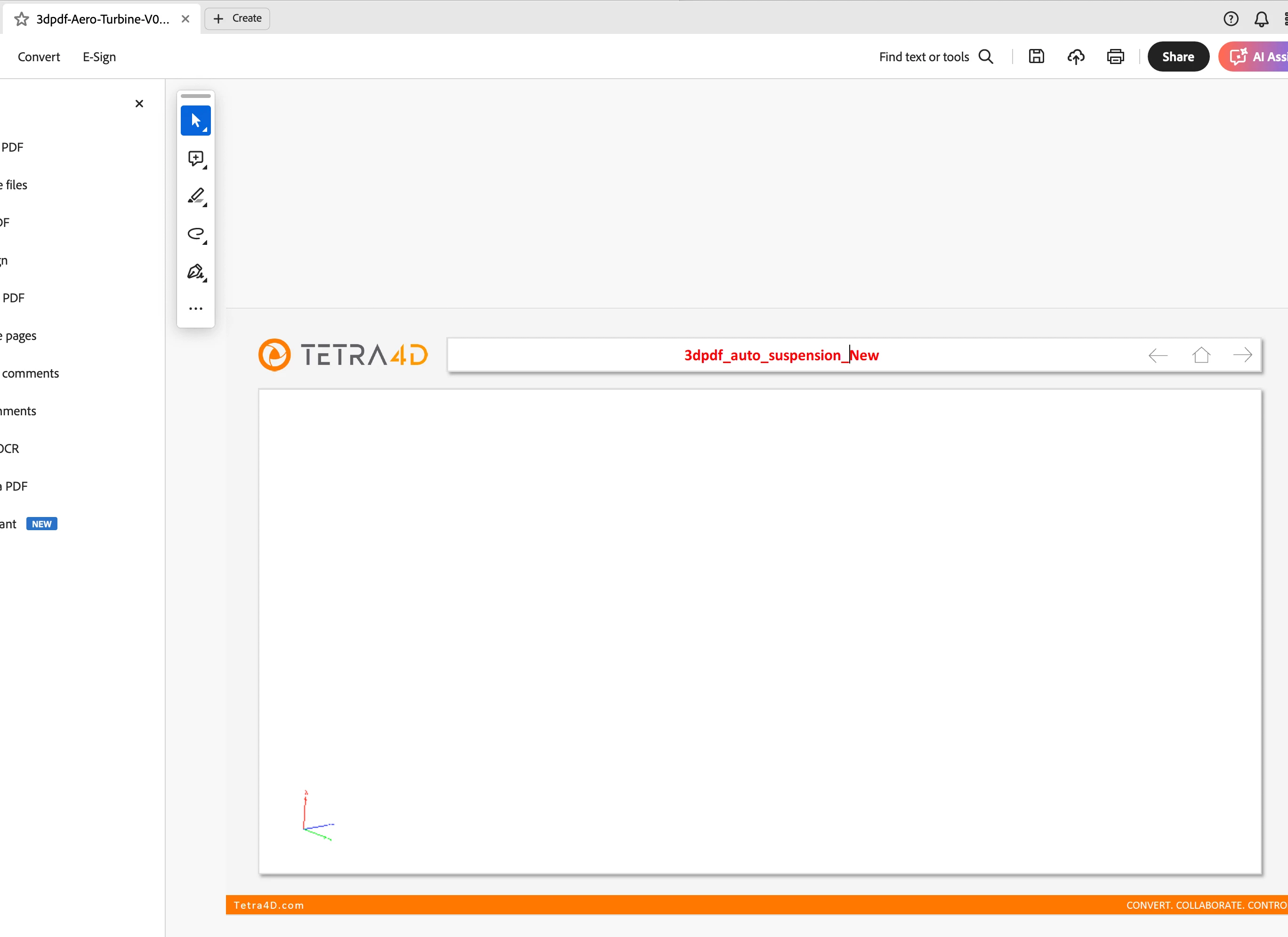Click the upload to cloud icon
This screenshot has height=937, width=1288.
pyautogui.click(x=1076, y=56)
